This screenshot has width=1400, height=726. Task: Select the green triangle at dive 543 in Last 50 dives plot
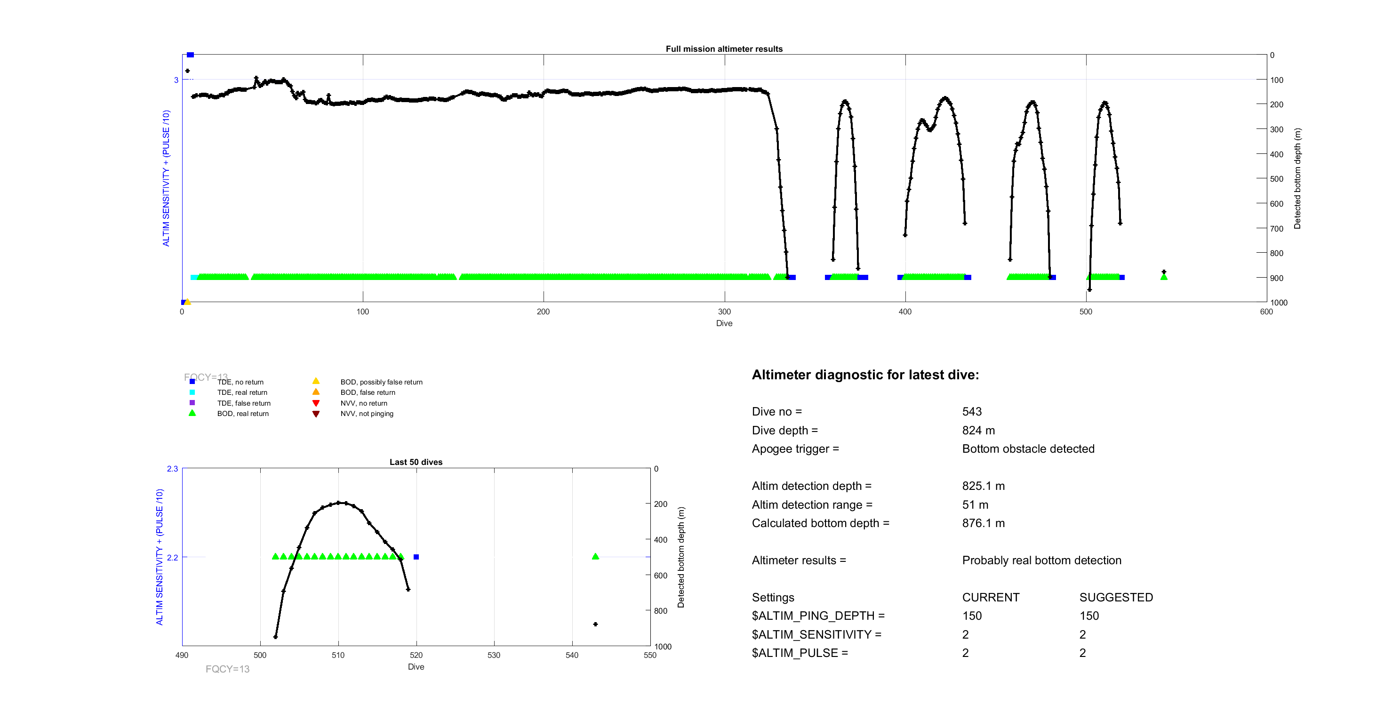tap(596, 557)
